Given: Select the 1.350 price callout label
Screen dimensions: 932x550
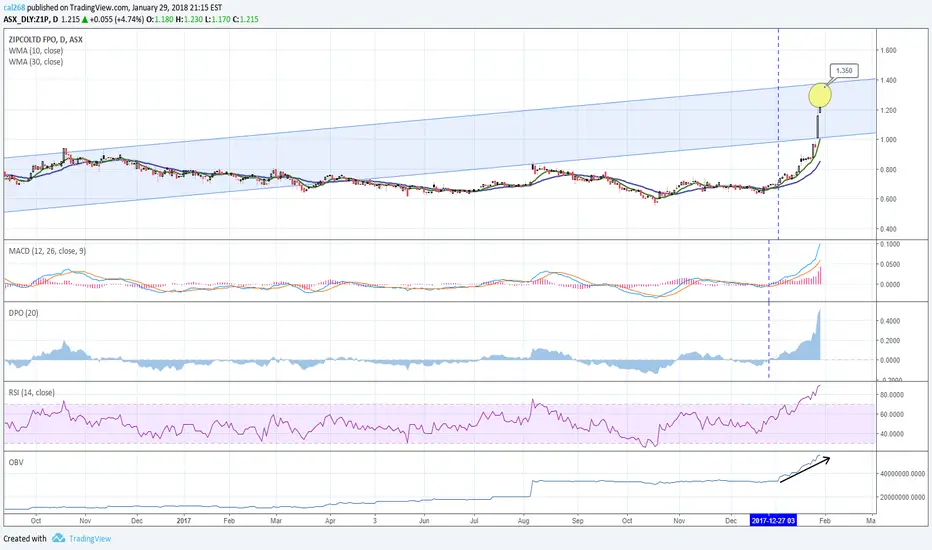Looking at the screenshot, I should pos(844,71).
